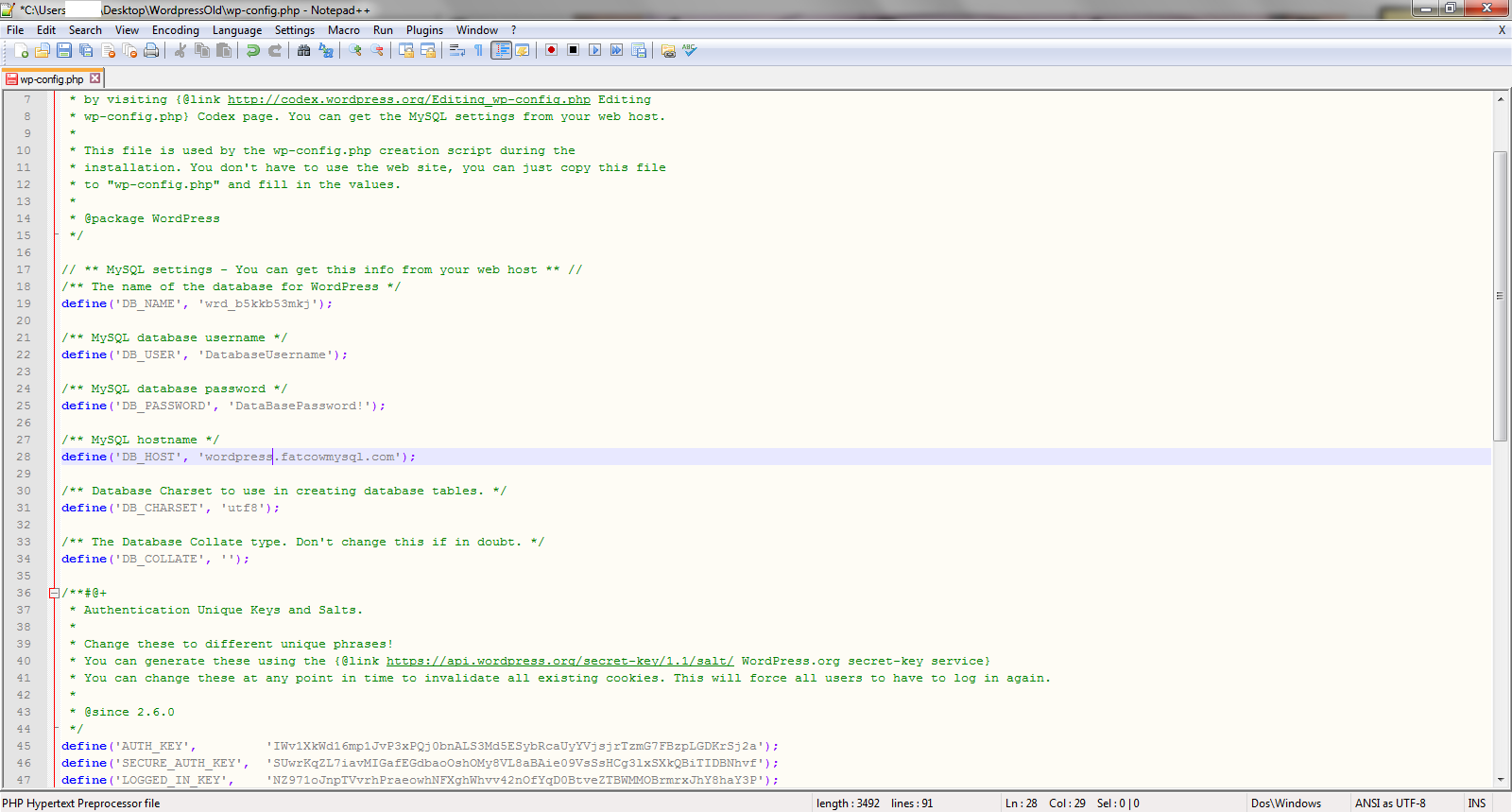Zoom out on the editor text
This screenshot has width=1512, height=812.
tap(377, 50)
